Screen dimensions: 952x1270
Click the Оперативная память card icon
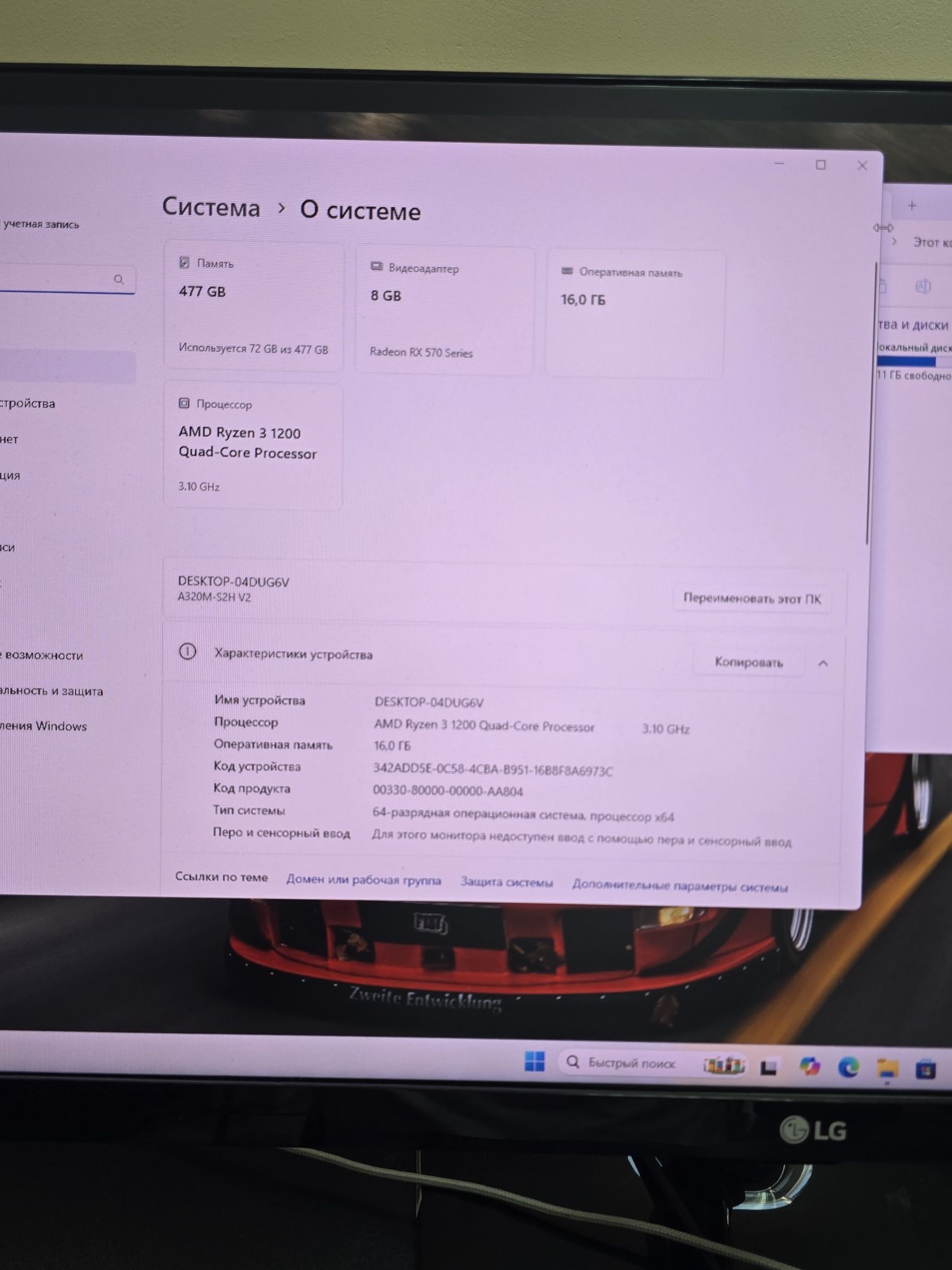pos(567,271)
